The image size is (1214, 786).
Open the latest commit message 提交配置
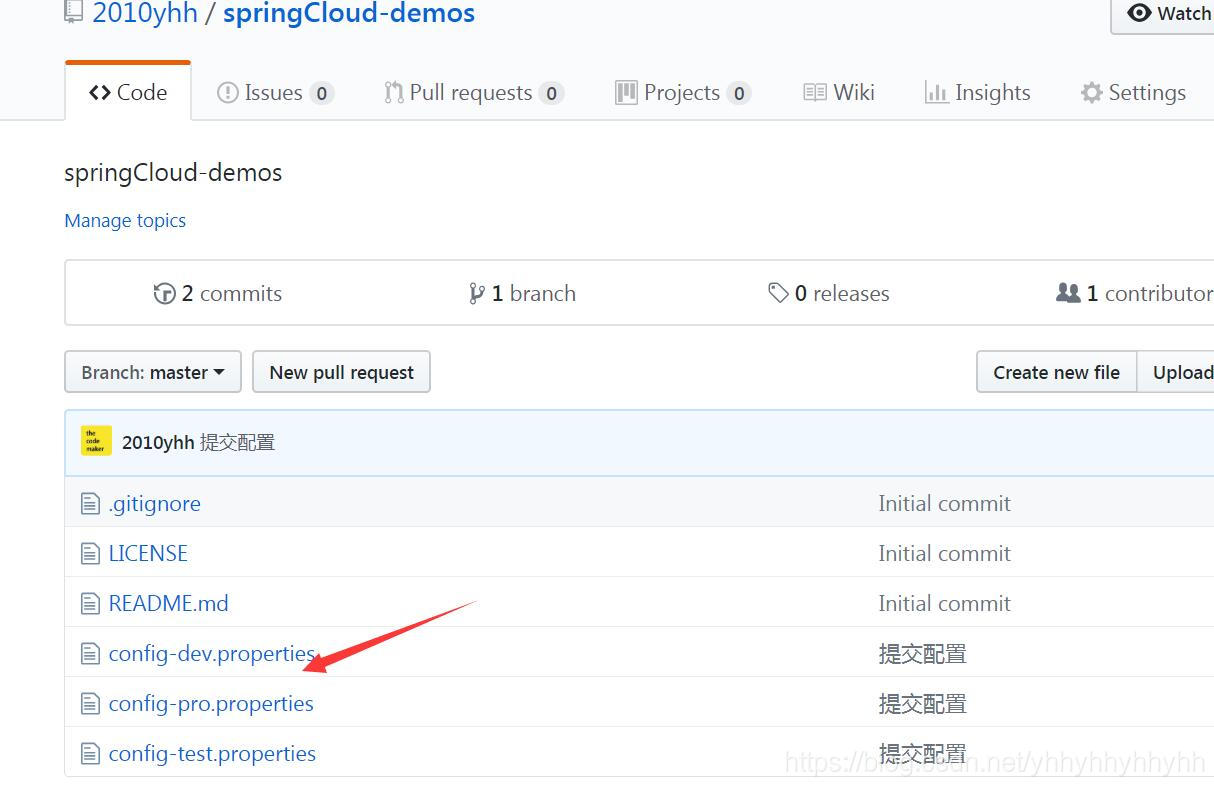point(238,443)
